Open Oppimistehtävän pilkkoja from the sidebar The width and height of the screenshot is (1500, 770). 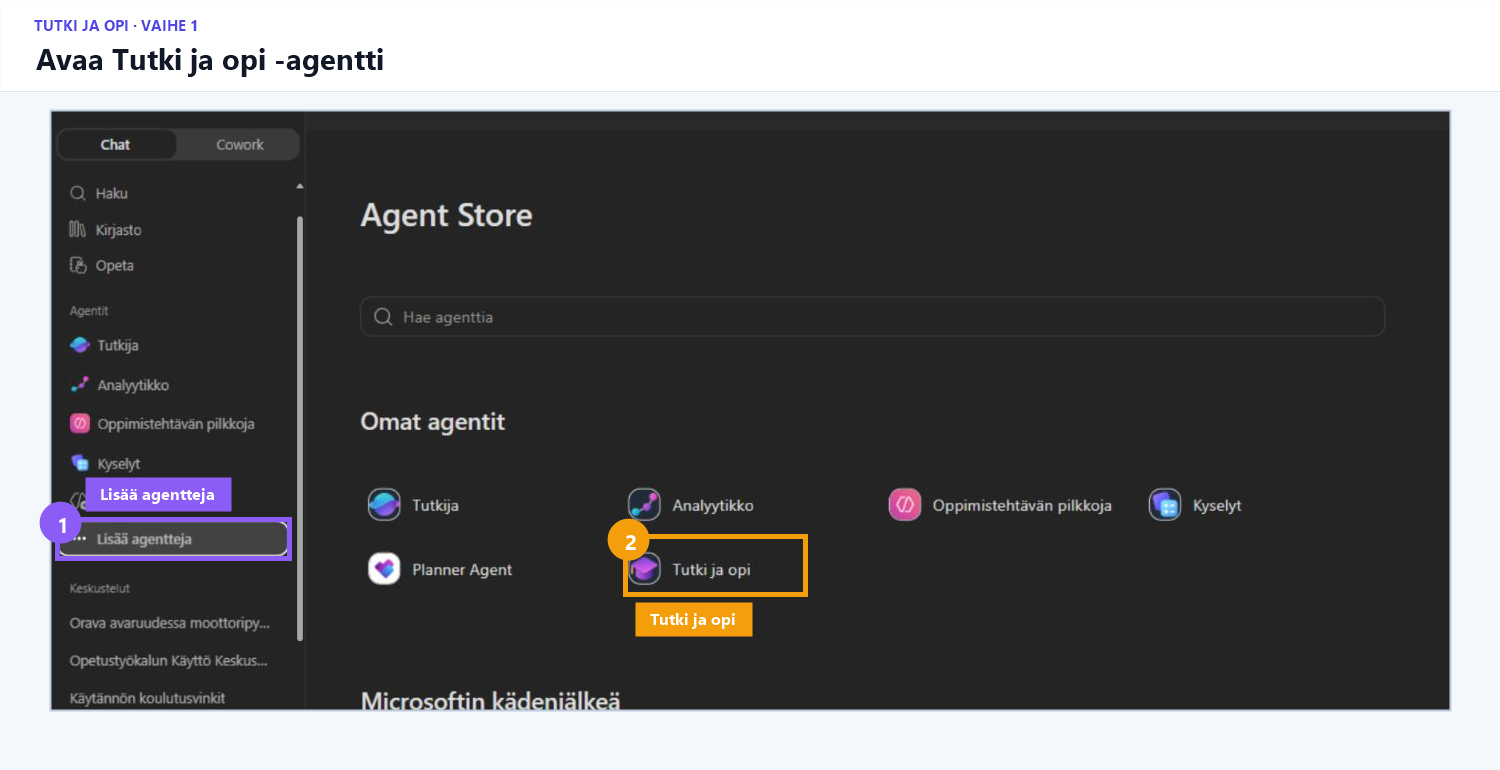click(x=162, y=424)
